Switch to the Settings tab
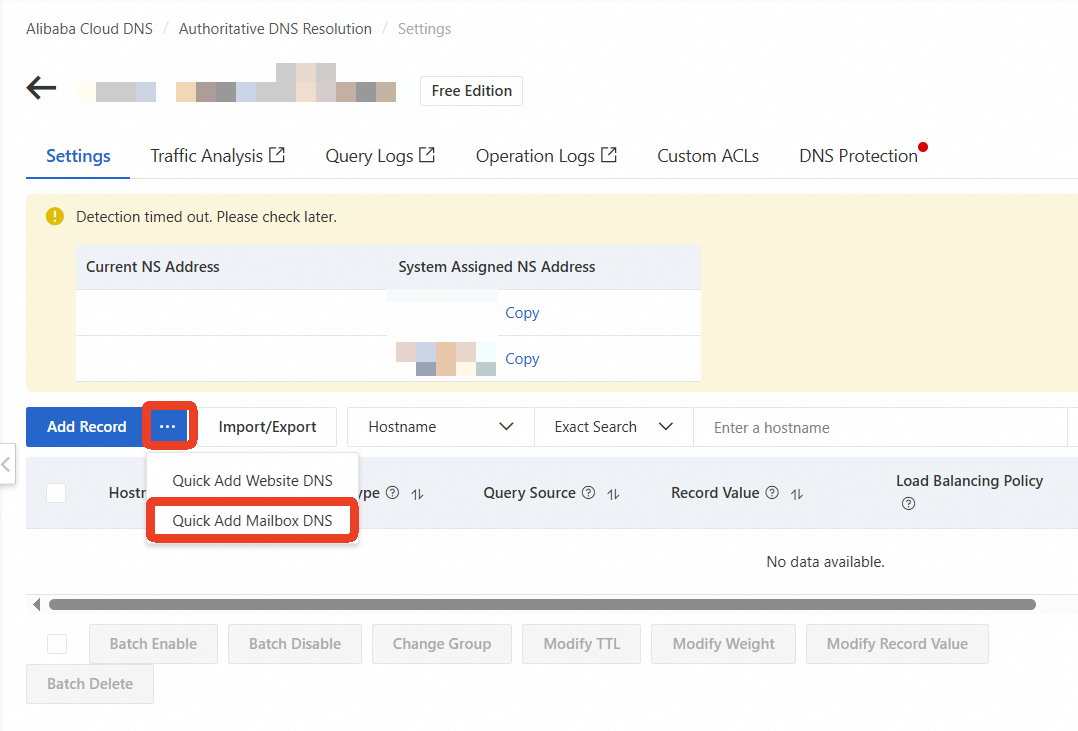Viewport: 1078px width, 731px height. point(78,156)
